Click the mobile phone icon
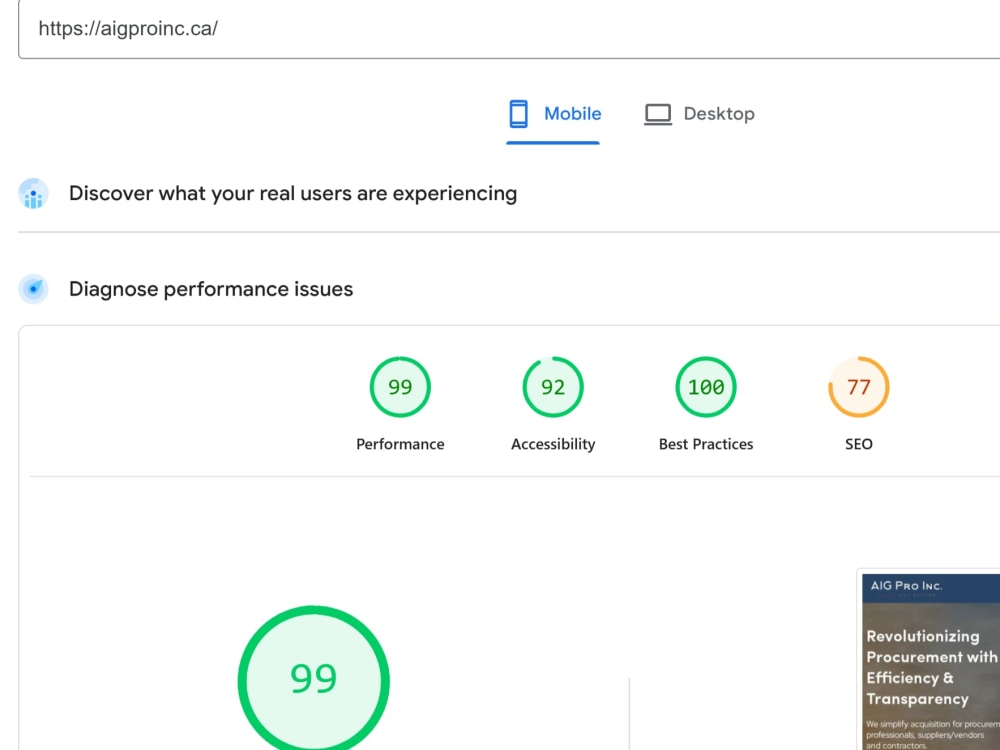 click(518, 114)
